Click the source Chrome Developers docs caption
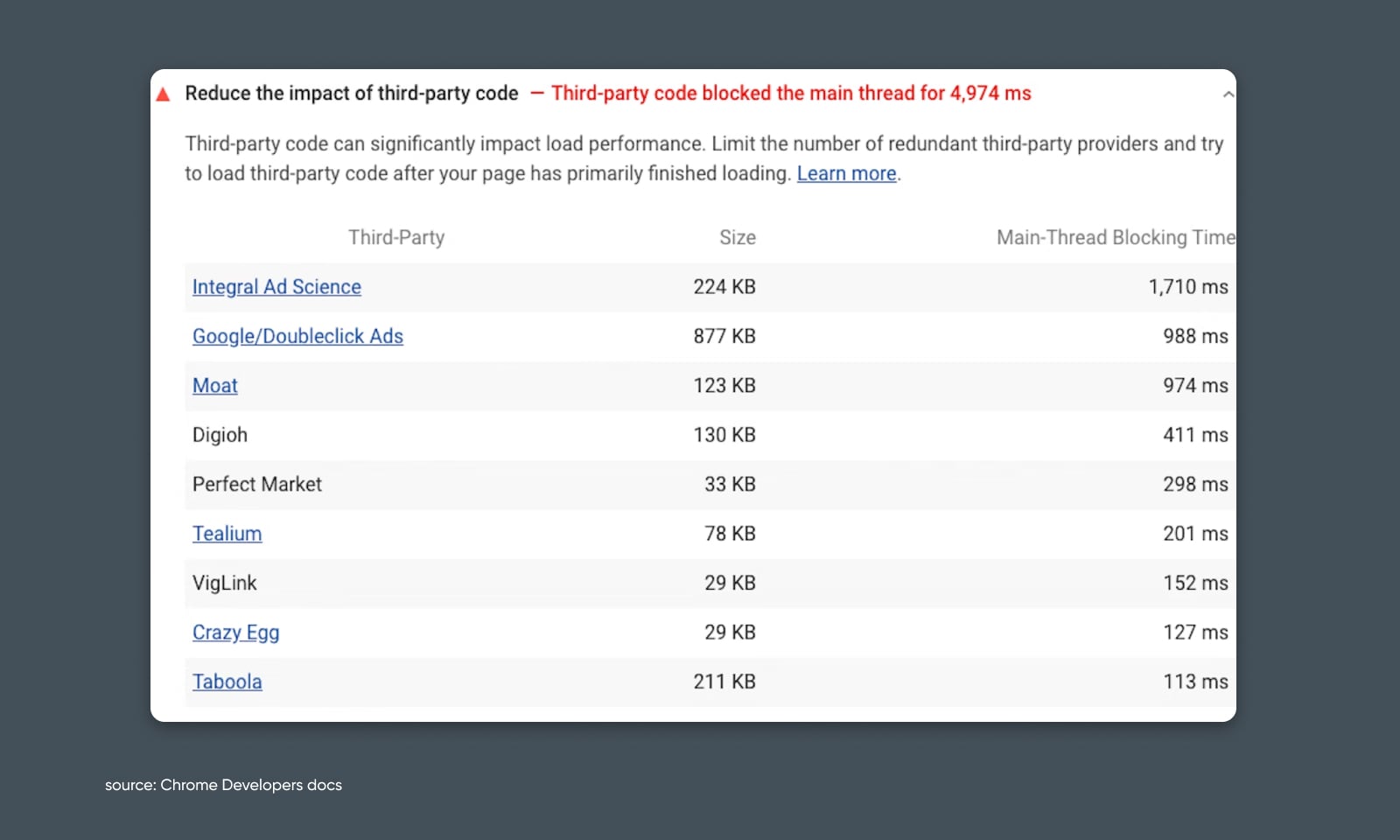 click(x=223, y=785)
